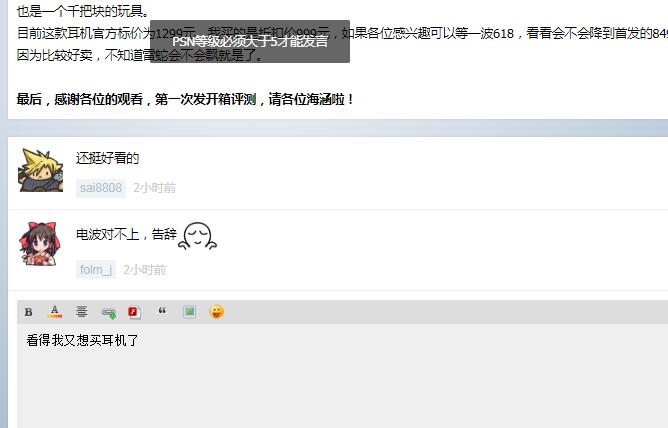Open folm_j's profile from the username tag

pyautogui.click(x=96, y=270)
